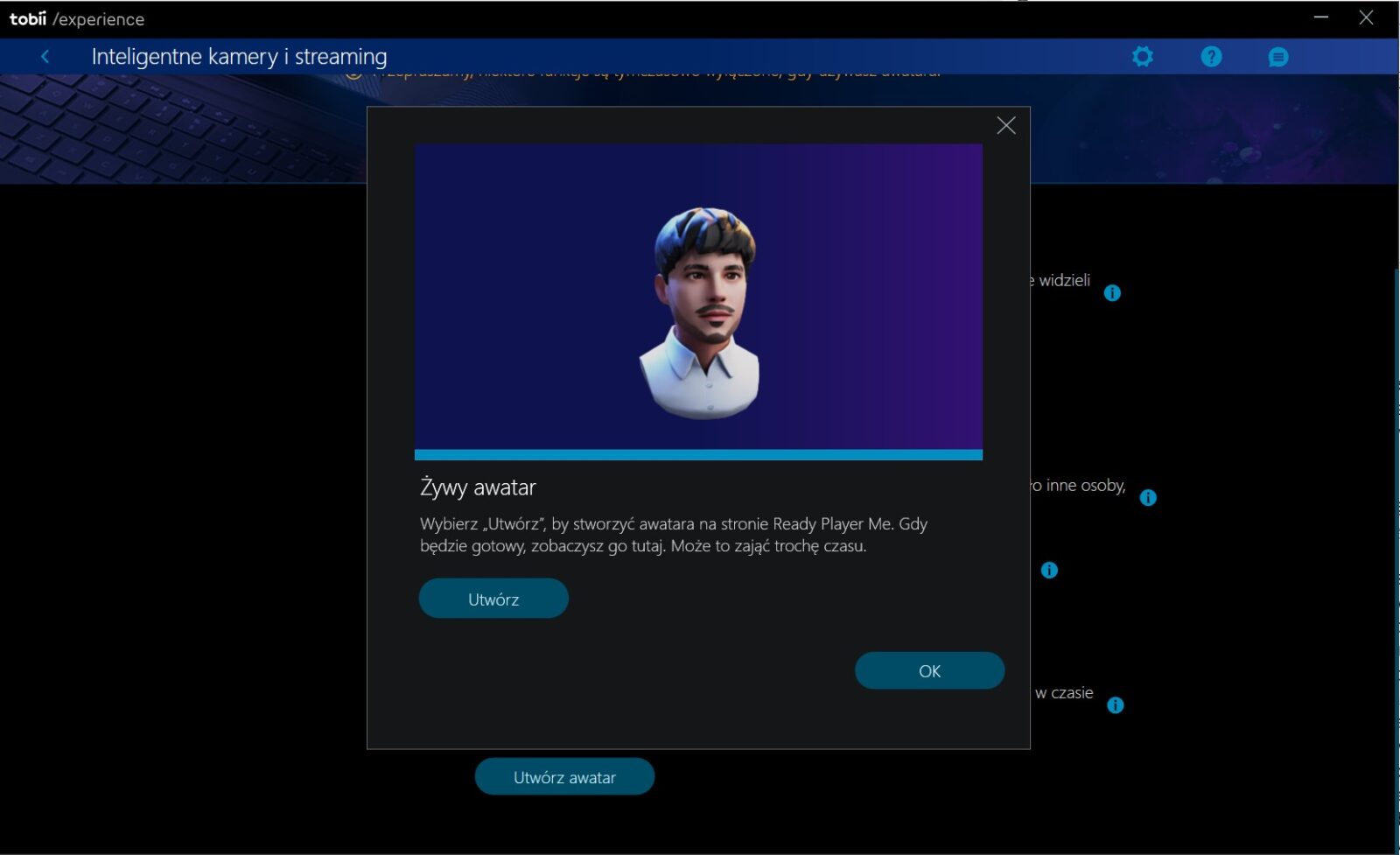This screenshot has height=855, width=1400.
Task: Go back using the left arrow
Action: pyautogui.click(x=45, y=57)
